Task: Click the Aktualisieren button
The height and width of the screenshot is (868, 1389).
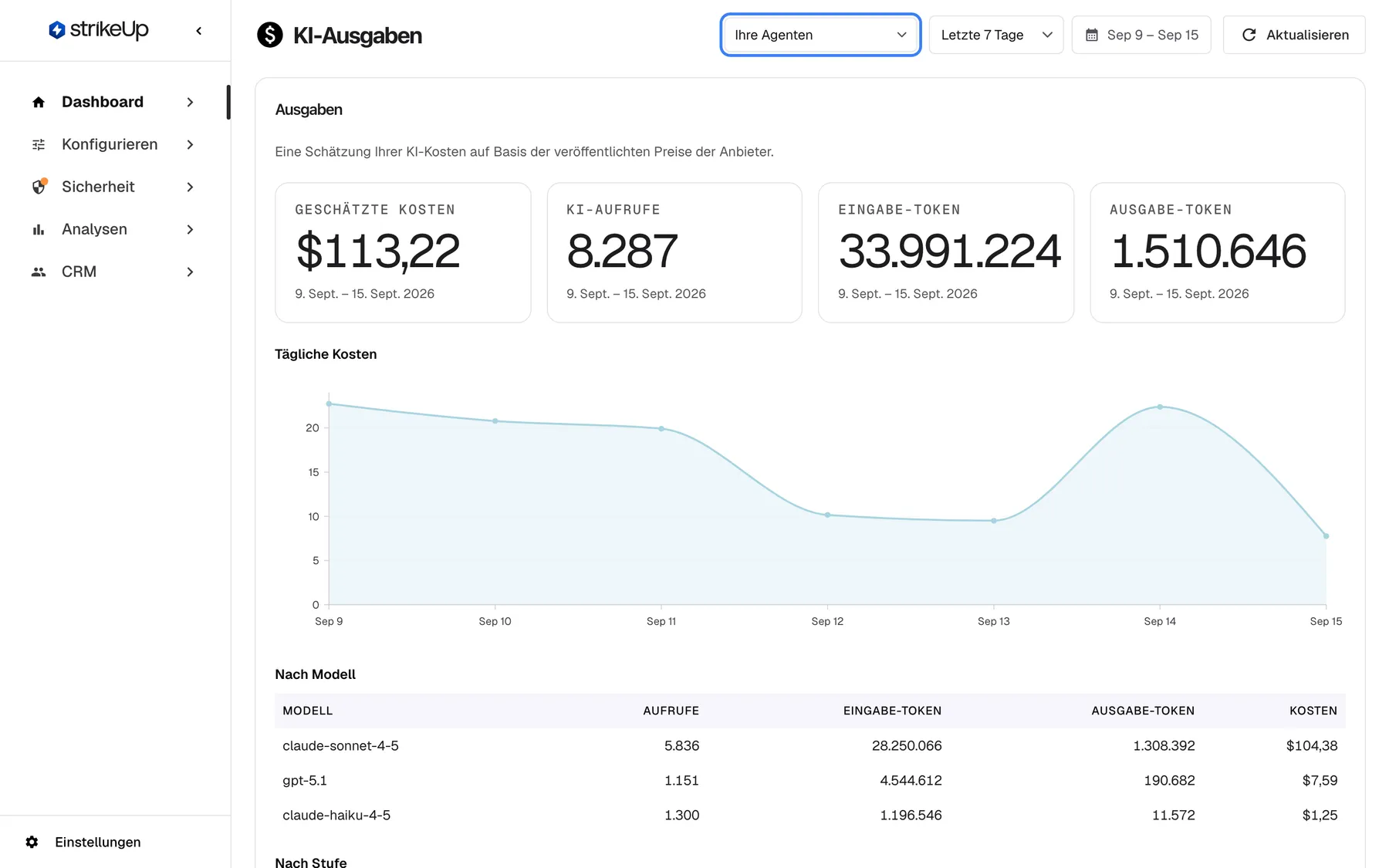Action: coord(1294,35)
